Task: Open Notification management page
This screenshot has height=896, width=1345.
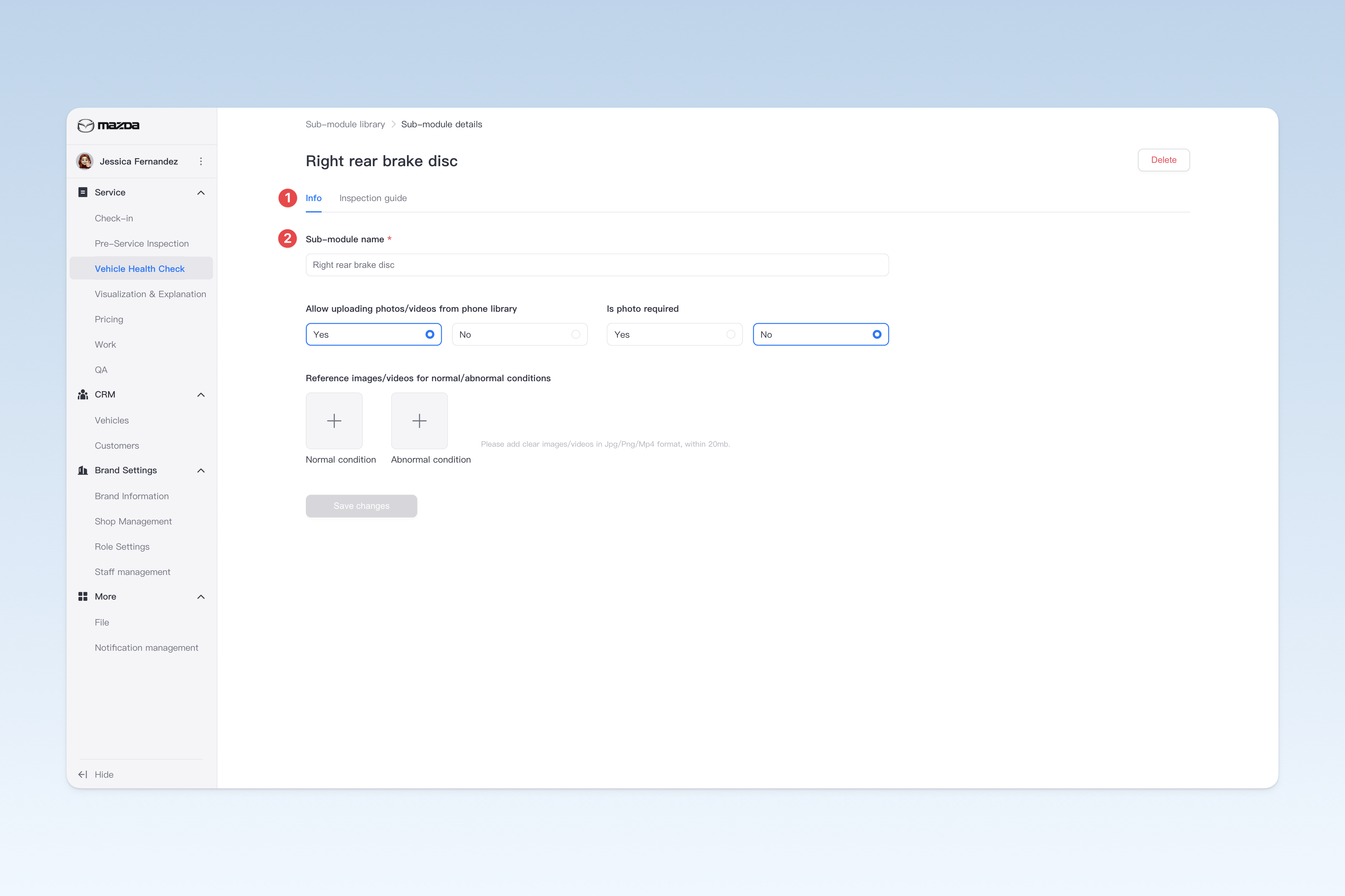Action: point(146,647)
